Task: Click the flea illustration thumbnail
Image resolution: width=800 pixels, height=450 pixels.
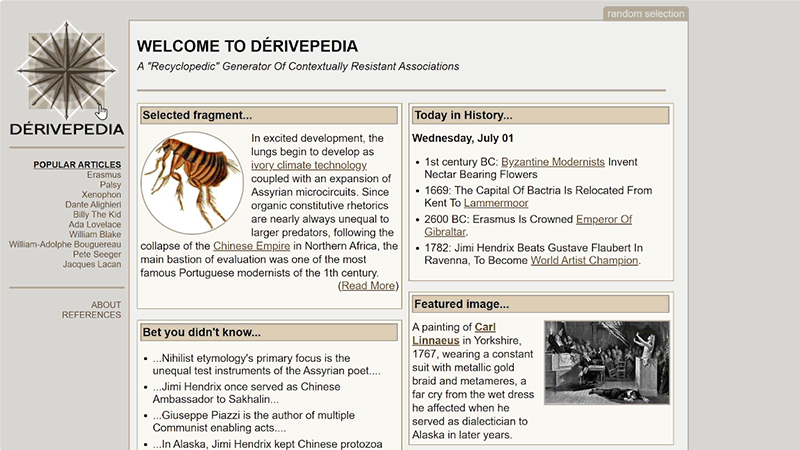Action: 192,183
